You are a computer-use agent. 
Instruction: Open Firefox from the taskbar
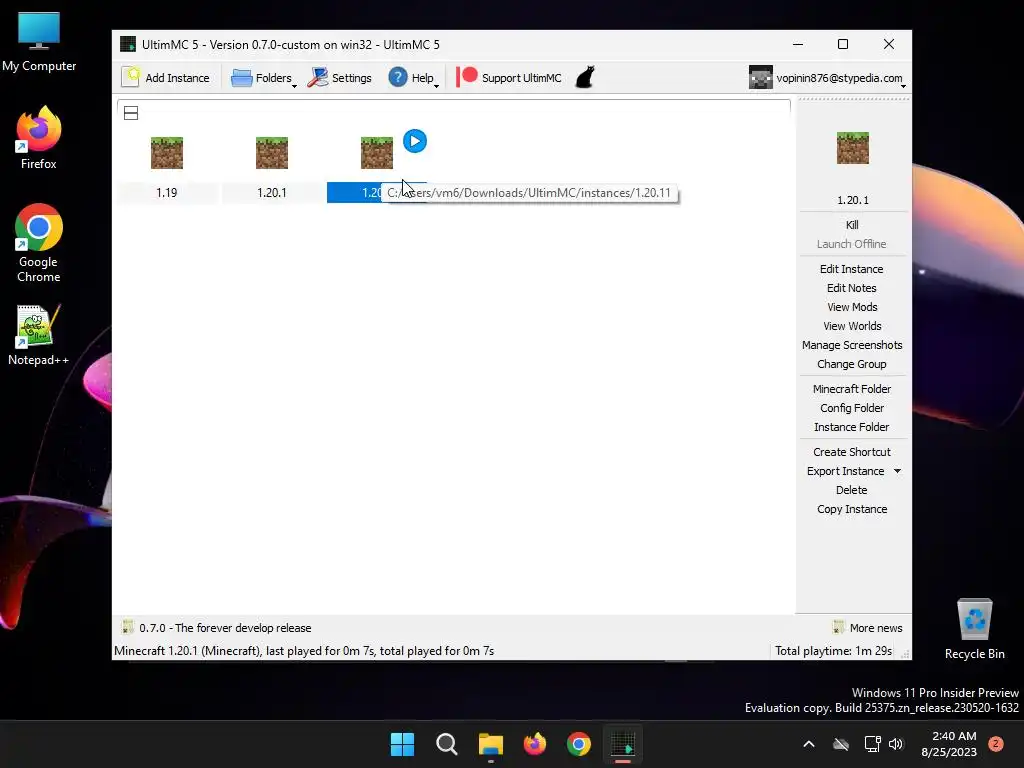tap(535, 744)
